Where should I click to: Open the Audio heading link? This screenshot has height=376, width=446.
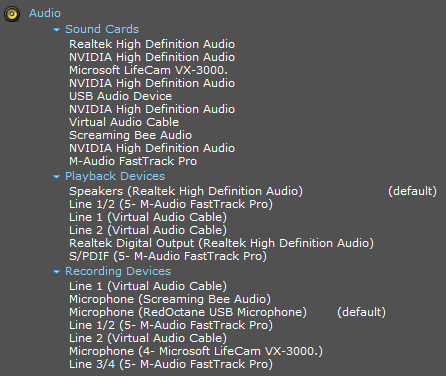[x=45, y=13]
